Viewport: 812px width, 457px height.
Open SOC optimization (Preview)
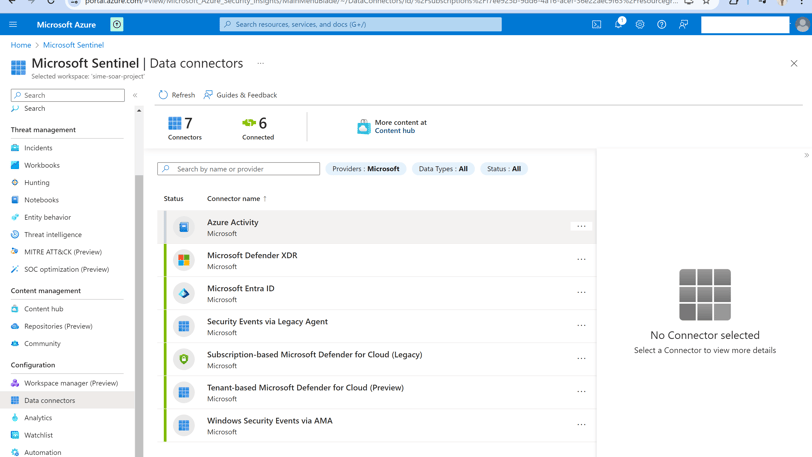(67, 269)
